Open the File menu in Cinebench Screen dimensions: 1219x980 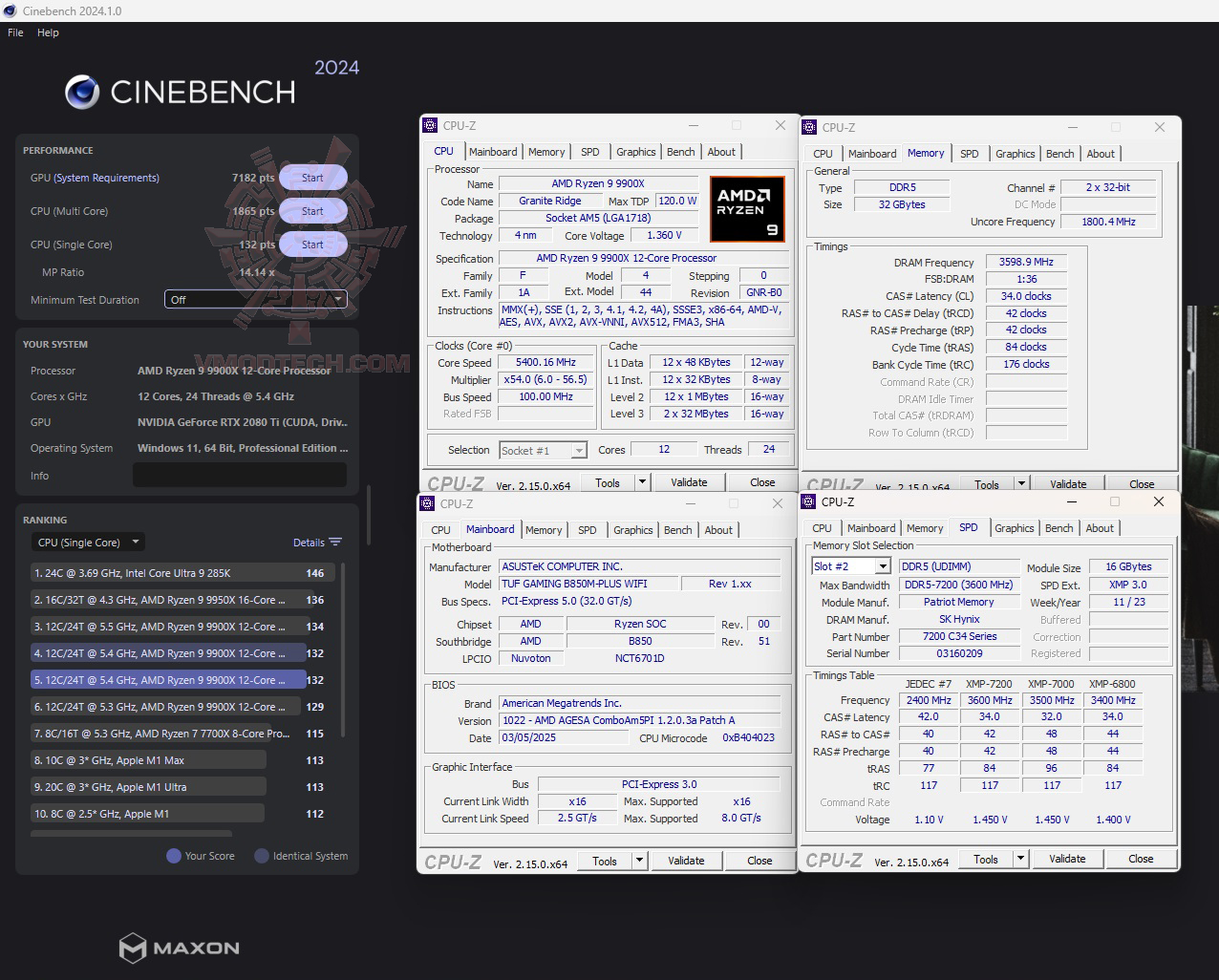click(15, 32)
